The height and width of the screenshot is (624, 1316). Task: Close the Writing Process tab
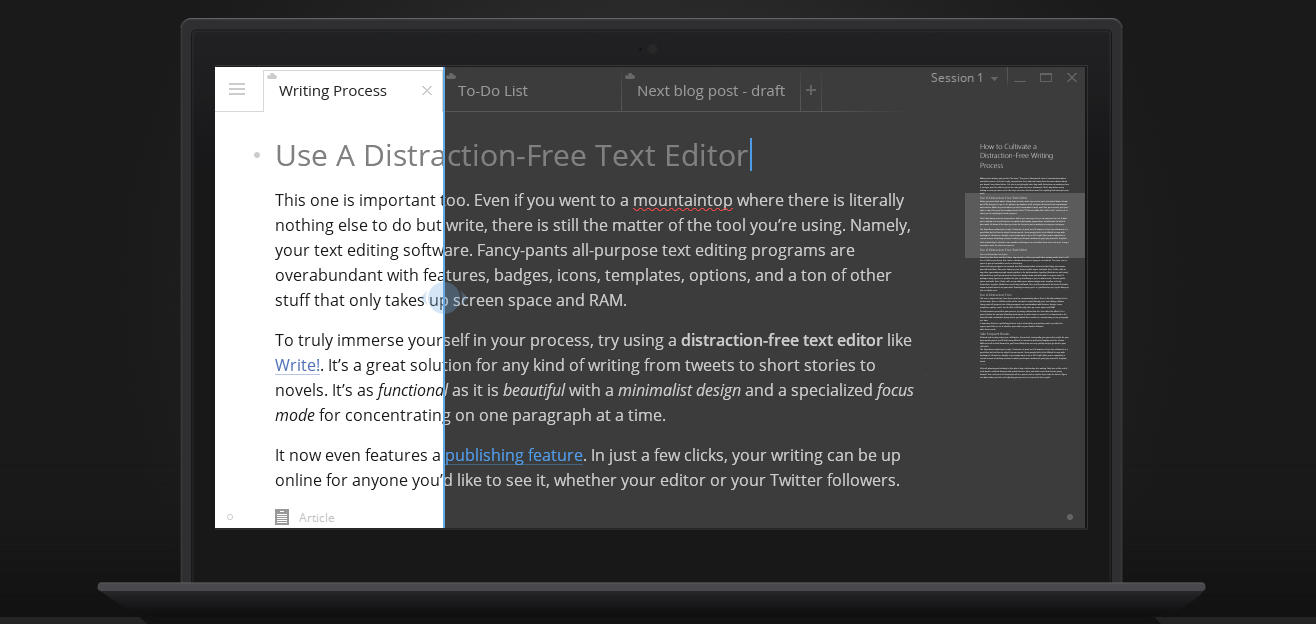(427, 90)
